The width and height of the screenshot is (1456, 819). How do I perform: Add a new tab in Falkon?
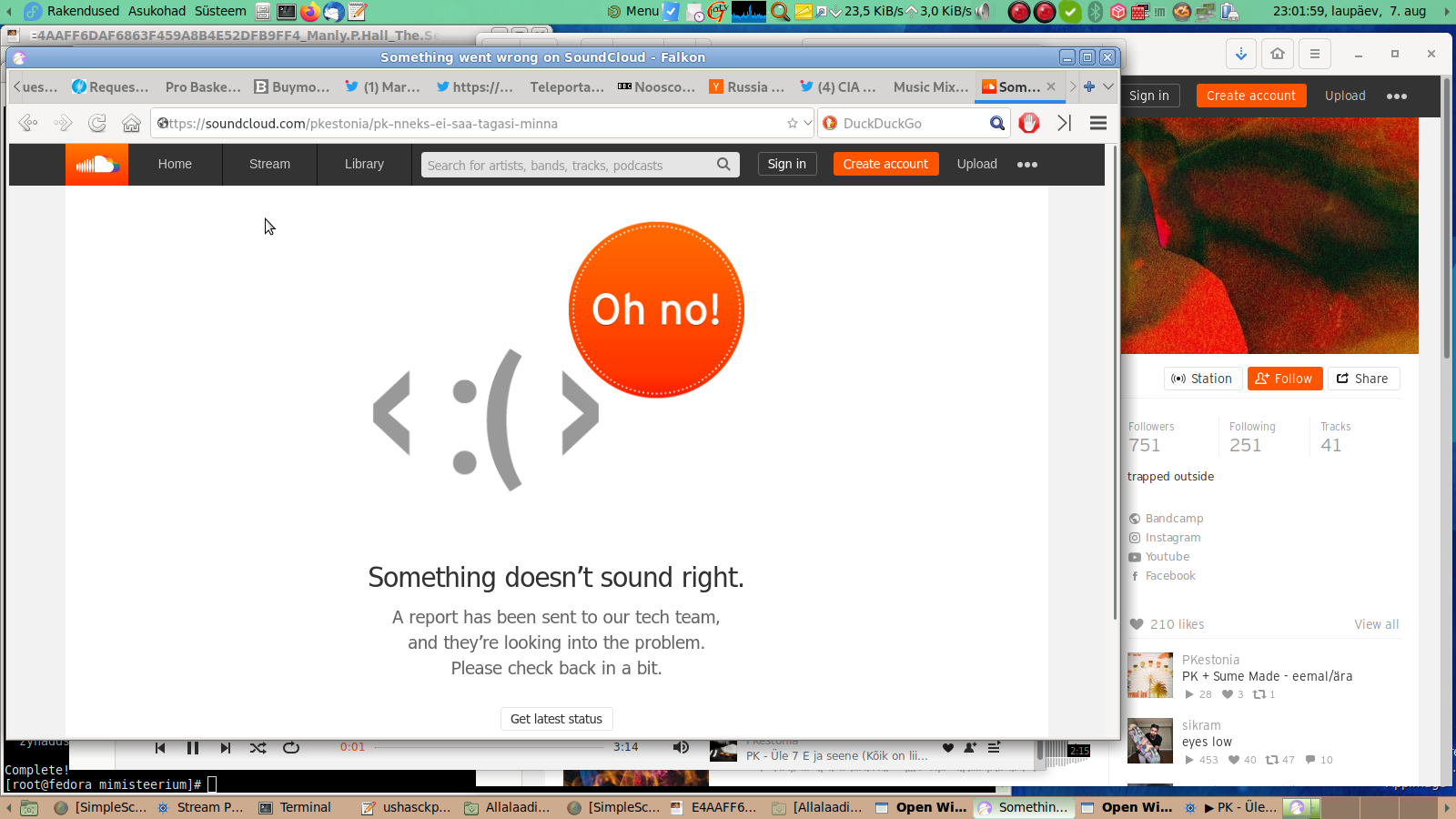click(1089, 86)
